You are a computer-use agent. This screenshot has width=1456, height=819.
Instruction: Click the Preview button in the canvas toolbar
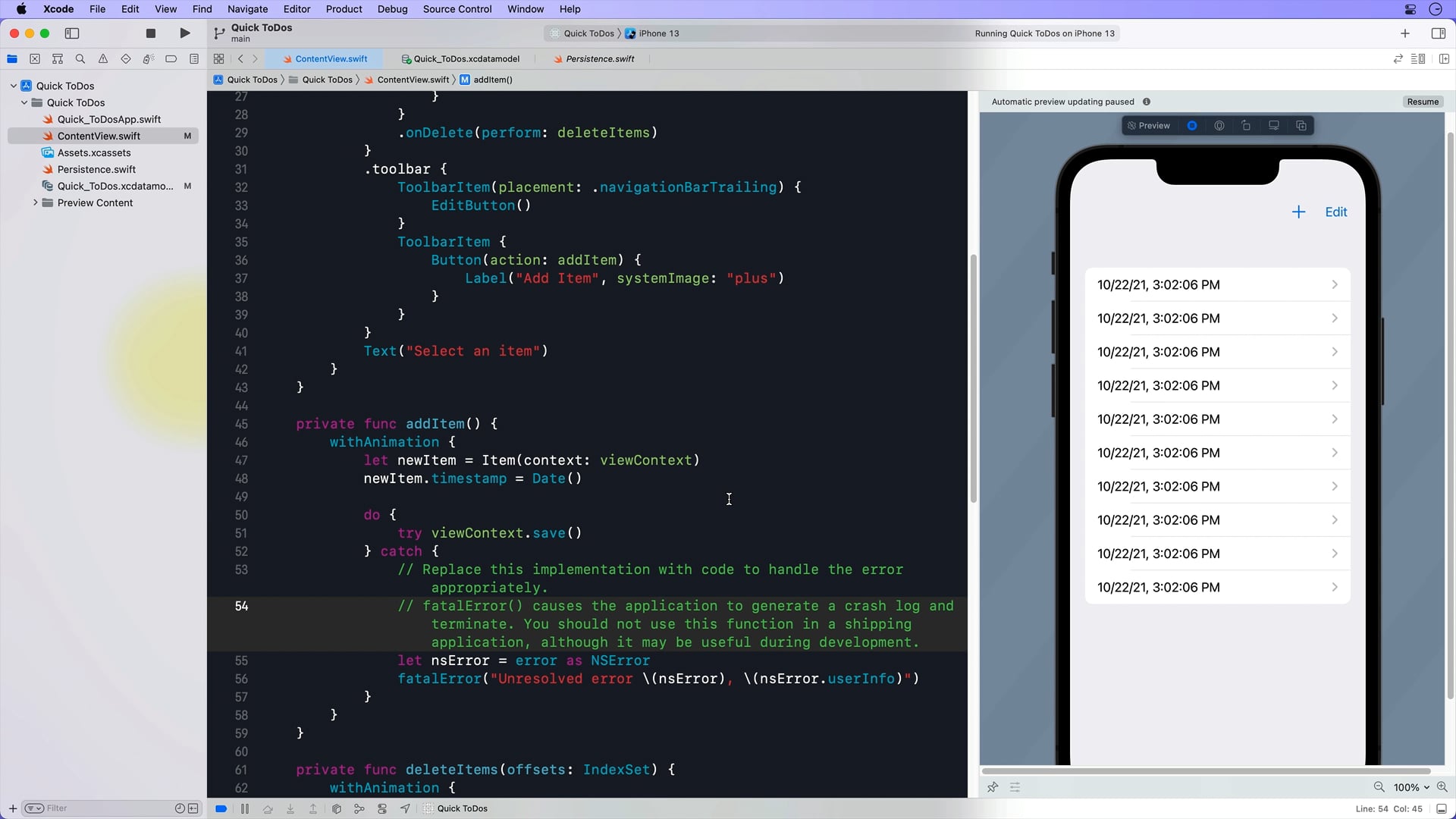(x=1149, y=126)
